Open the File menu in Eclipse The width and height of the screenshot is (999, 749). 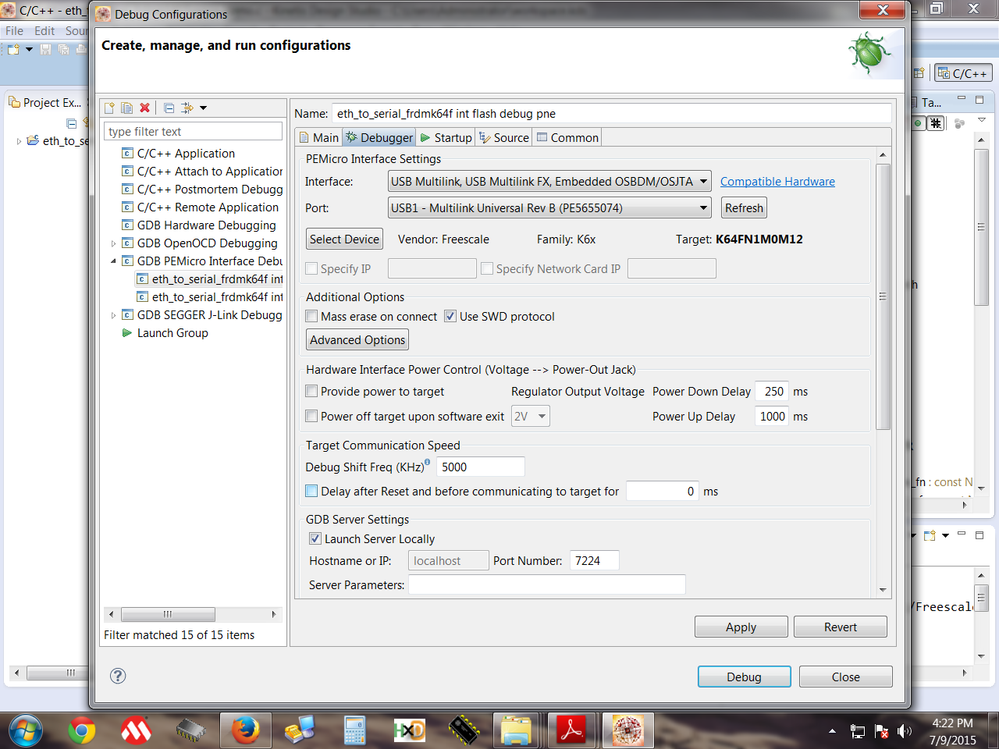[x=14, y=31]
